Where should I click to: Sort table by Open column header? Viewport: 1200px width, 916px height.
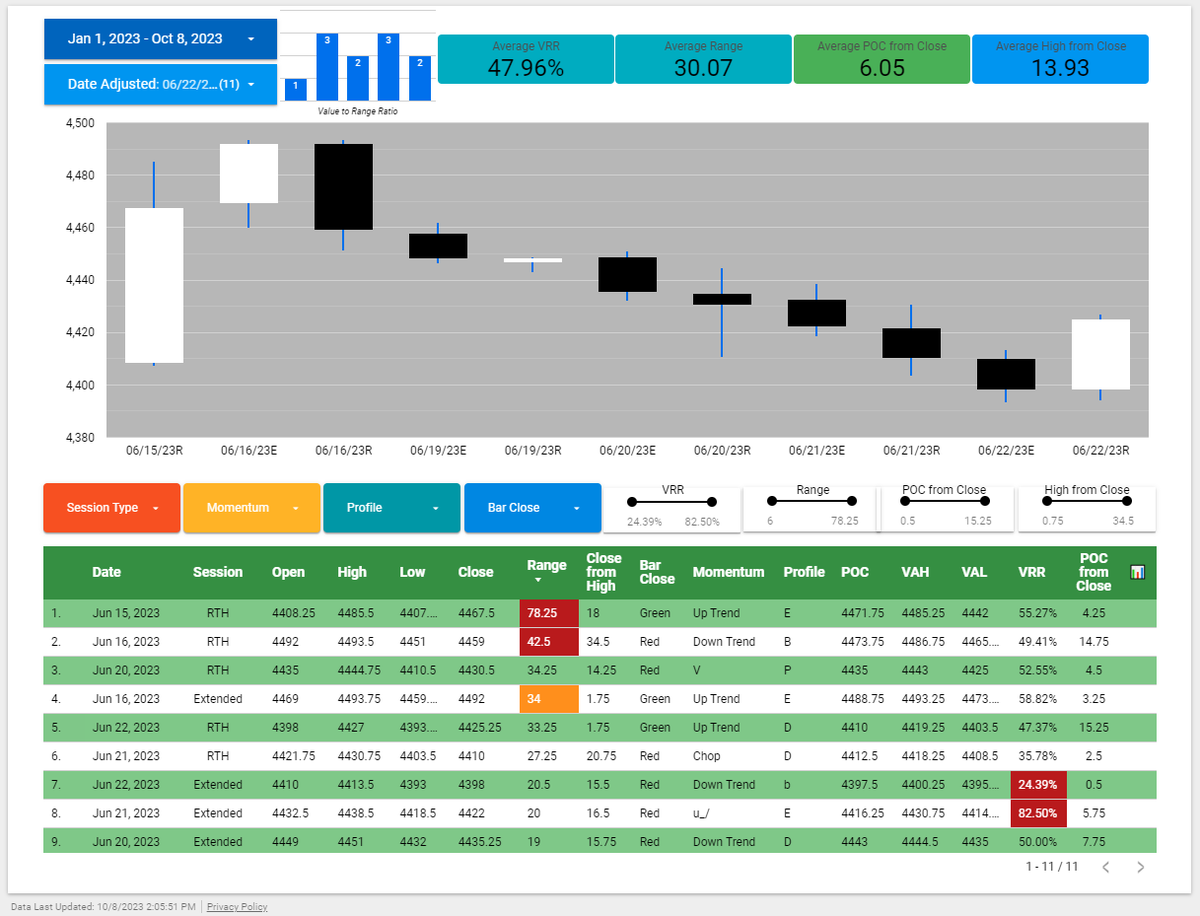pyautogui.click(x=289, y=572)
